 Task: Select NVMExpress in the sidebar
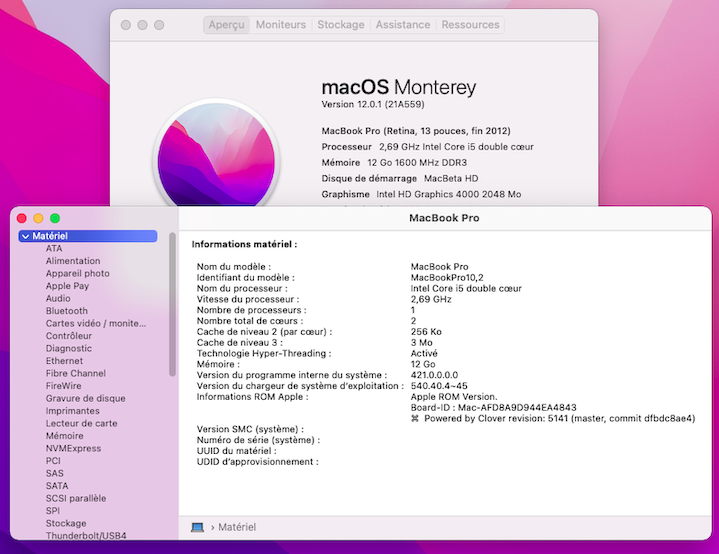click(x=73, y=449)
